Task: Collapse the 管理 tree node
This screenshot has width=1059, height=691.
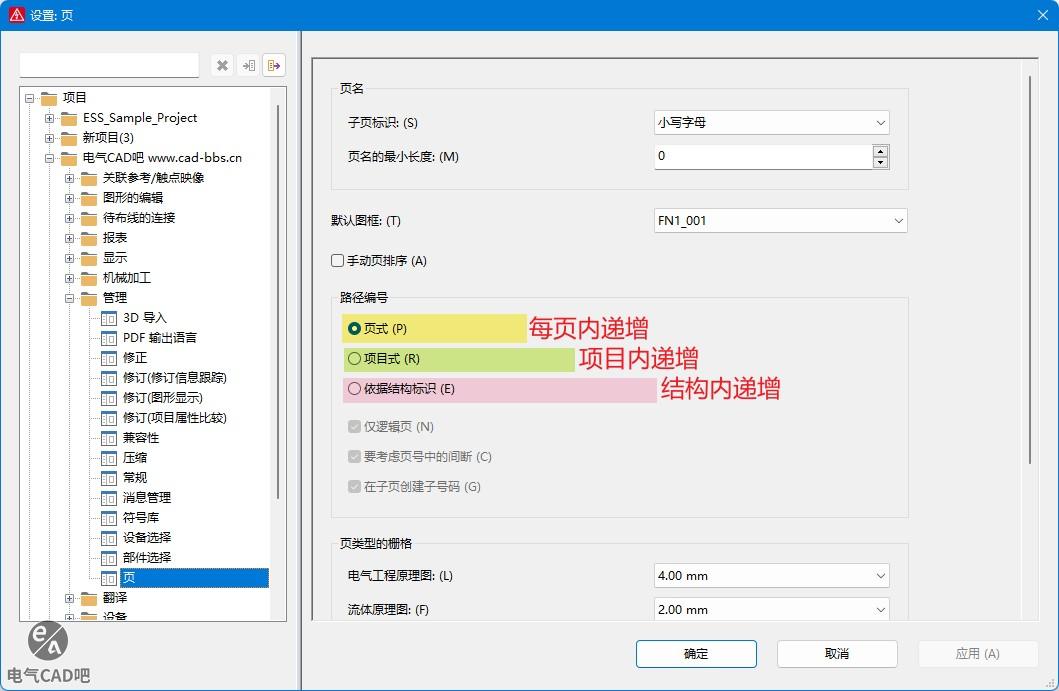Action: pyautogui.click(x=70, y=299)
